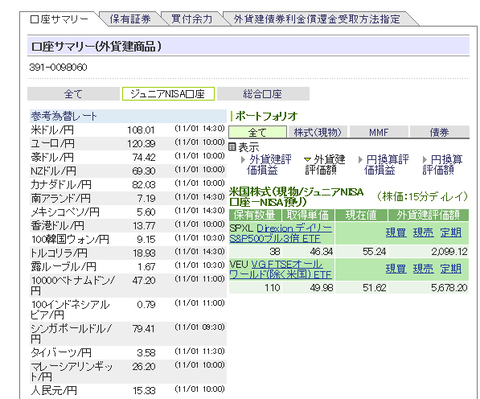Click arrow icon beside 円換算評価額
Image resolution: width=480 pixels, height=399 pixels.
[425, 160]
